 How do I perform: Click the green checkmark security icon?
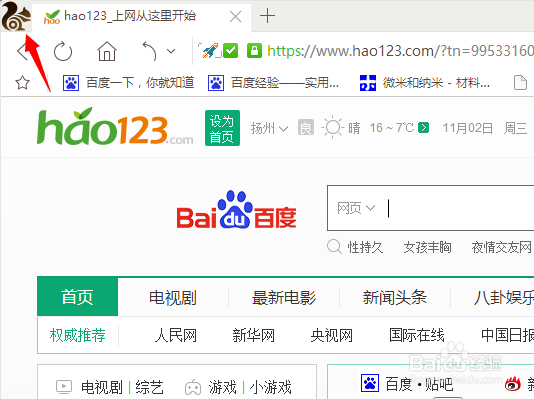[231, 51]
